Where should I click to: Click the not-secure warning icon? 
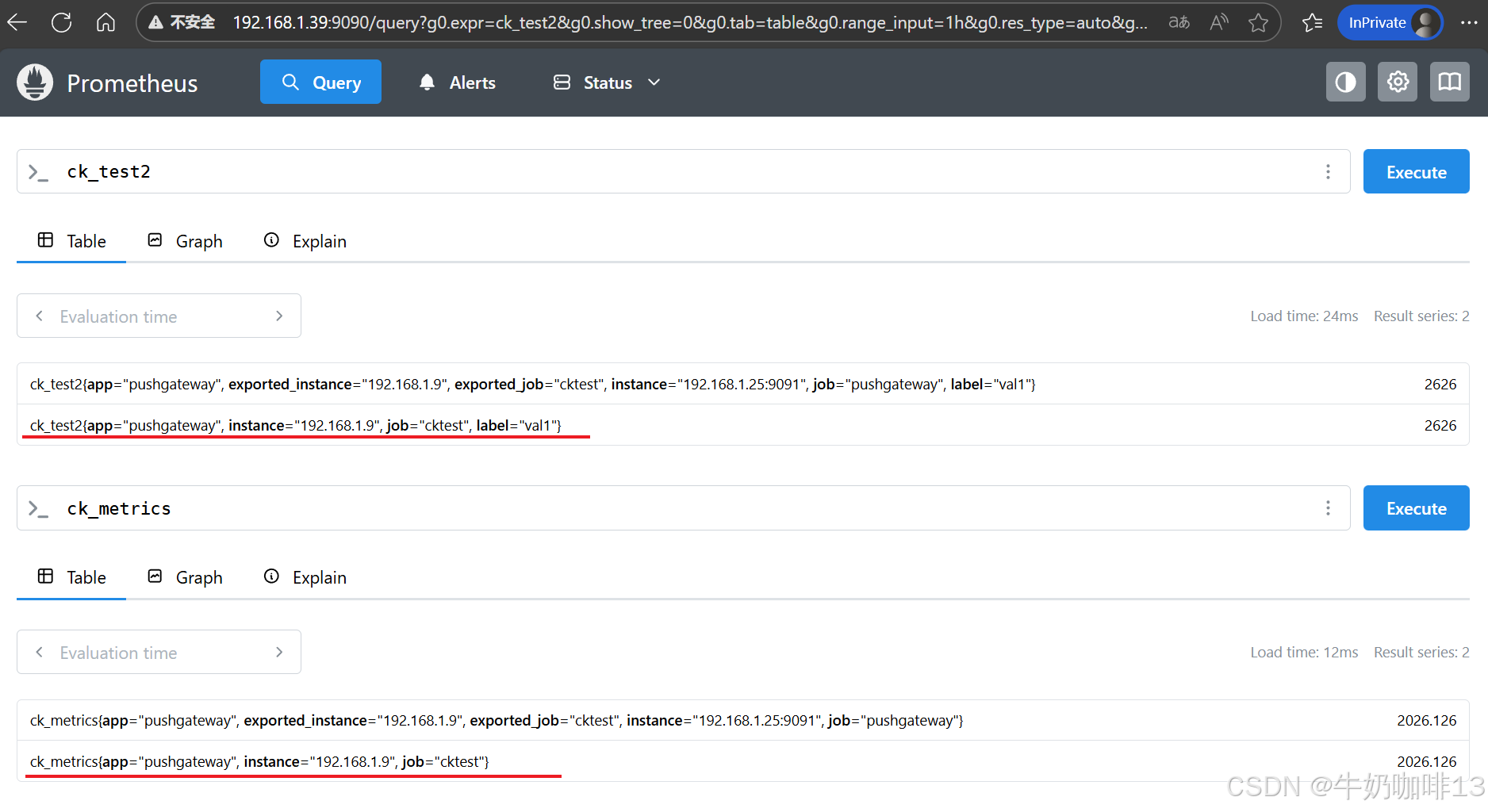click(156, 22)
